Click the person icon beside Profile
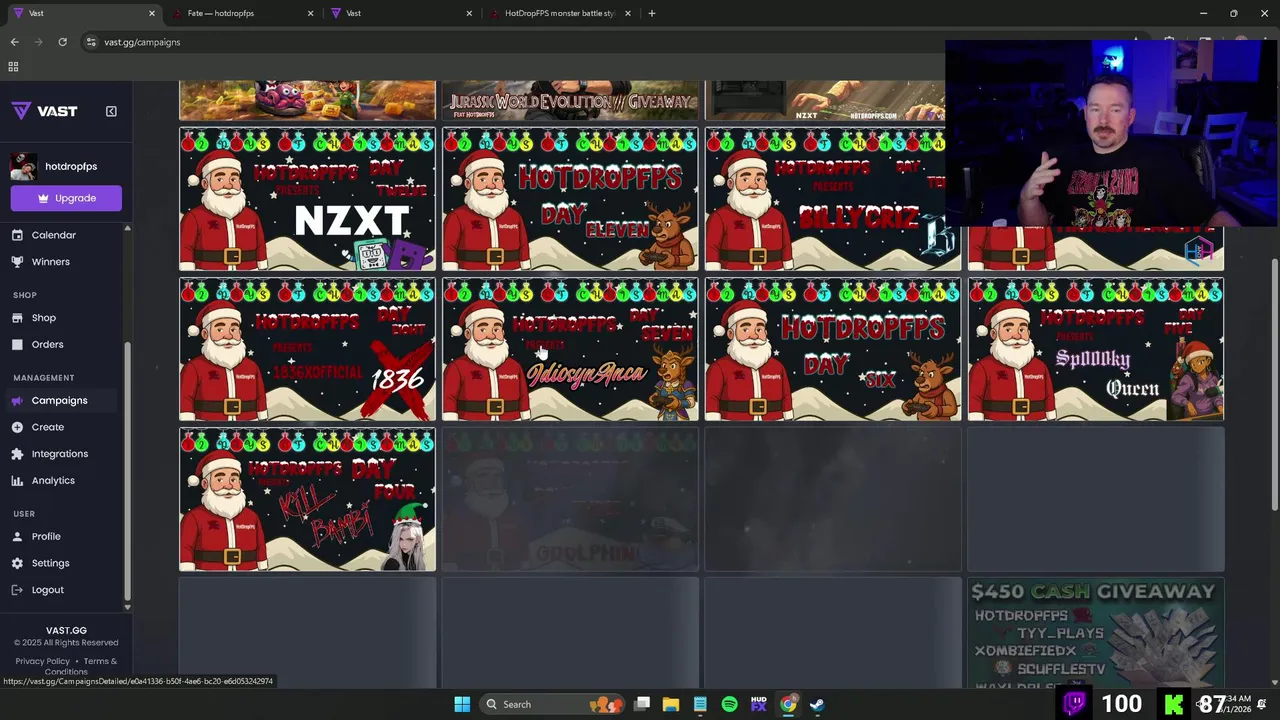This screenshot has height=720, width=1280. point(17,537)
